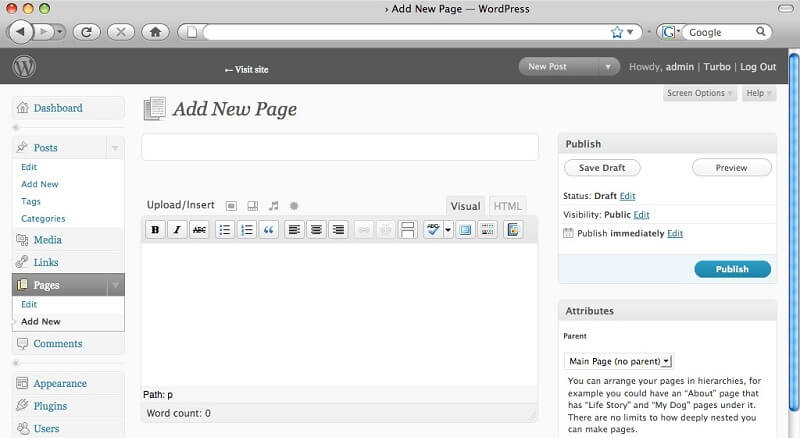
Task: Open the New Post quick dropdown arrow
Action: (x=608, y=66)
